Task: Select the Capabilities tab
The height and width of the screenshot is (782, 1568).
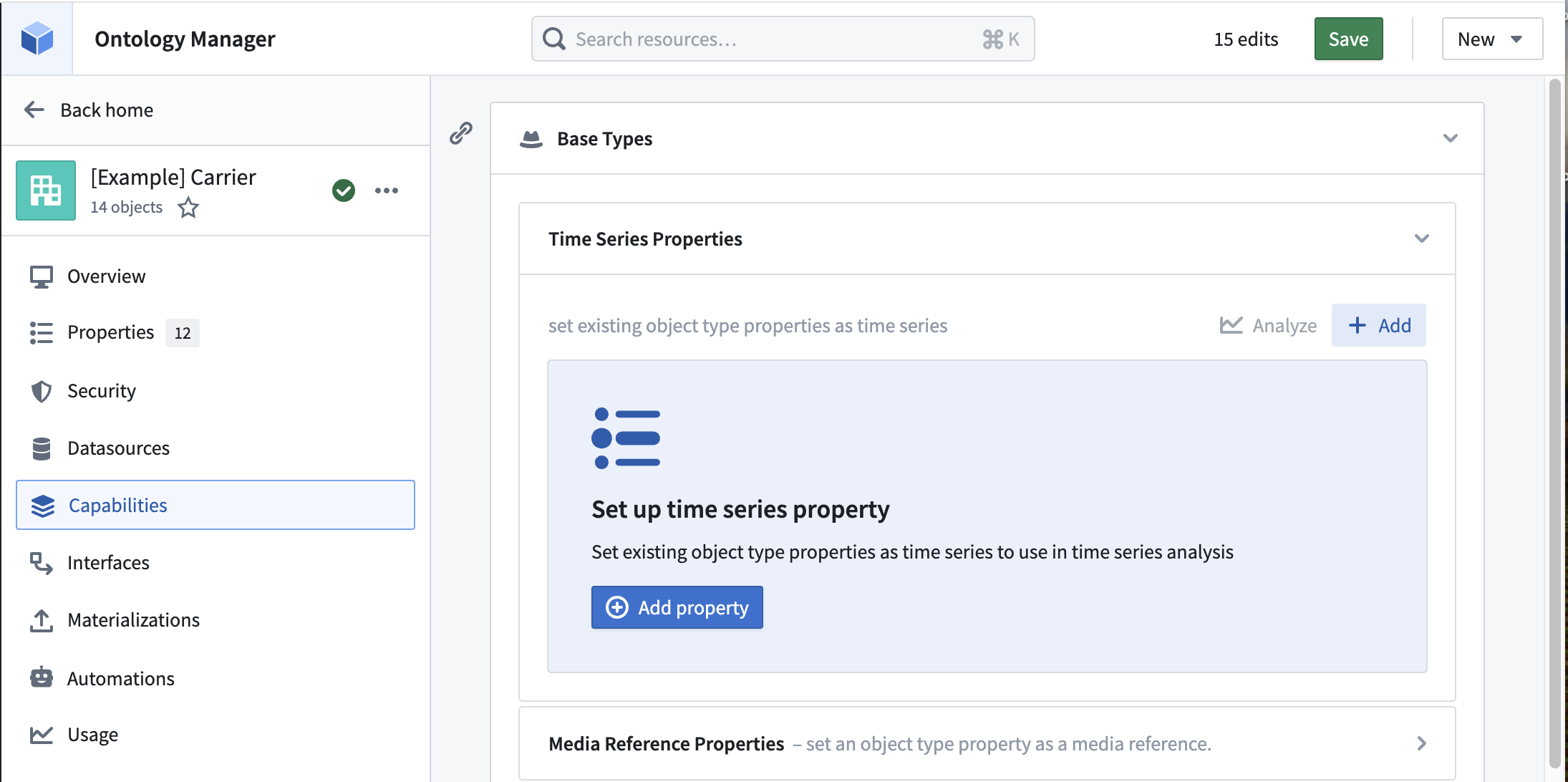Action: point(216,505)
